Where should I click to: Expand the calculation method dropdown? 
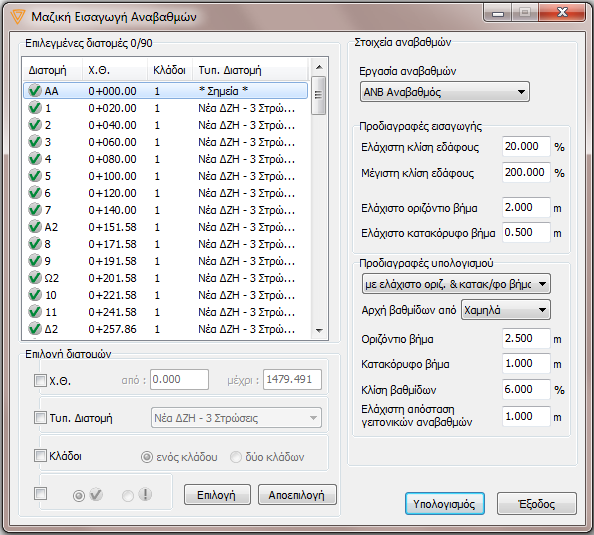coord(456,284)
